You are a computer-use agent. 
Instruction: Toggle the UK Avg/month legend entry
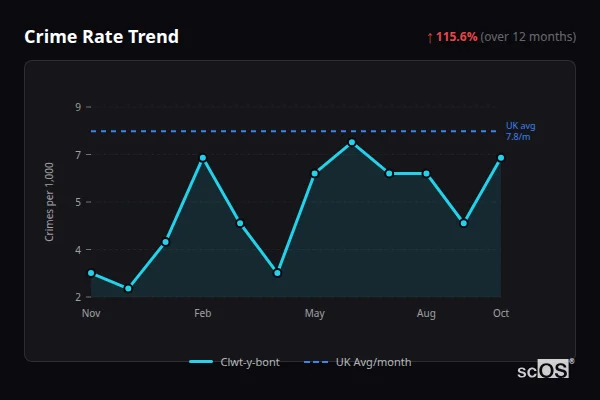(x=357, y=362)
